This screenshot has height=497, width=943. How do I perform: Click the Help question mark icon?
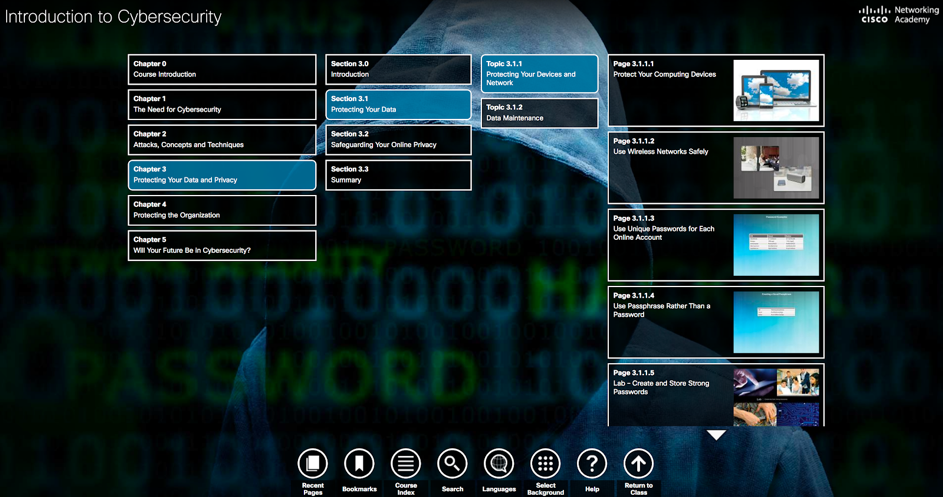(x=592, y=463)
